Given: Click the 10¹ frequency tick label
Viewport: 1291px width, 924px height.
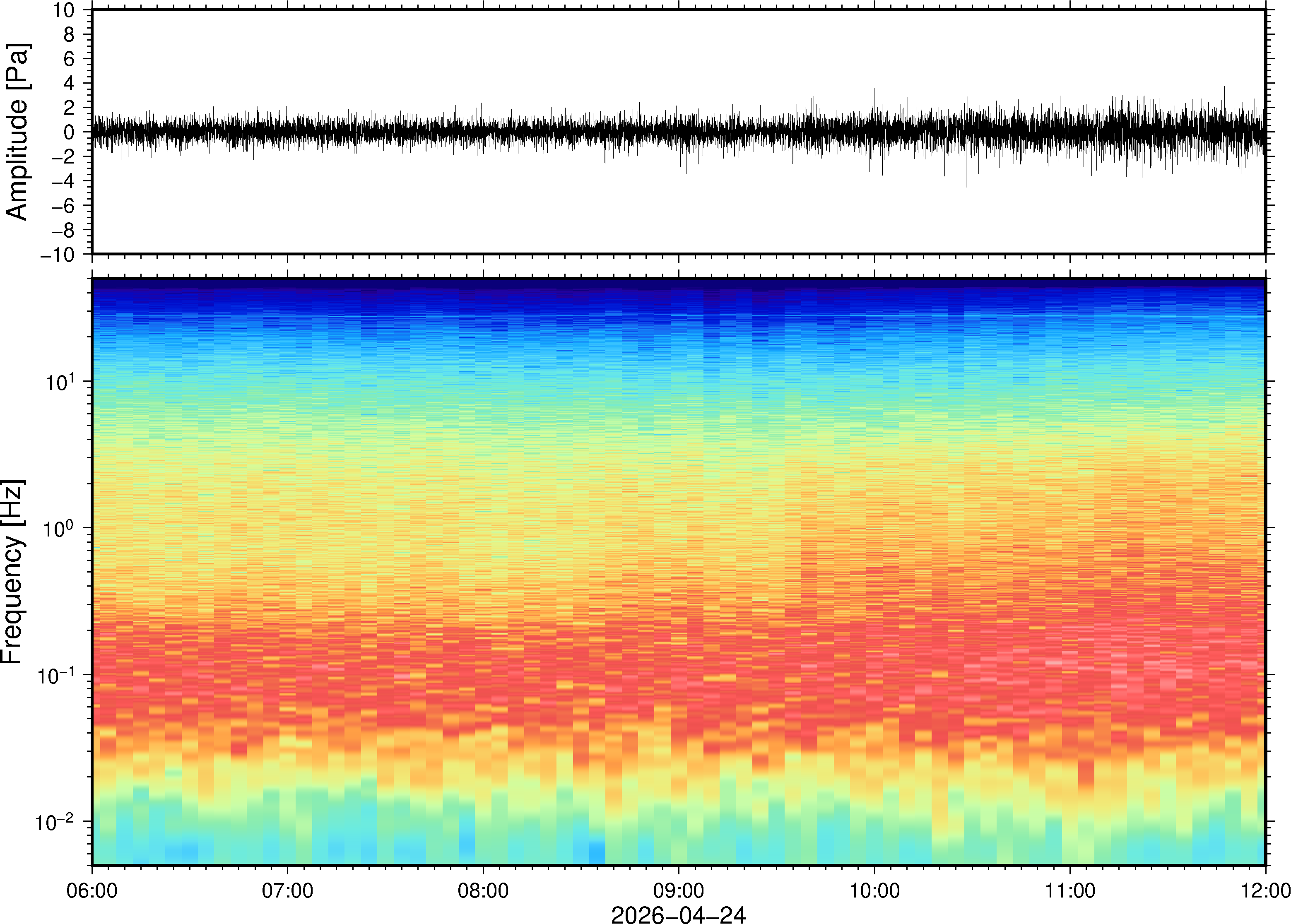Looking at the screenshot, I should point(60,382).
